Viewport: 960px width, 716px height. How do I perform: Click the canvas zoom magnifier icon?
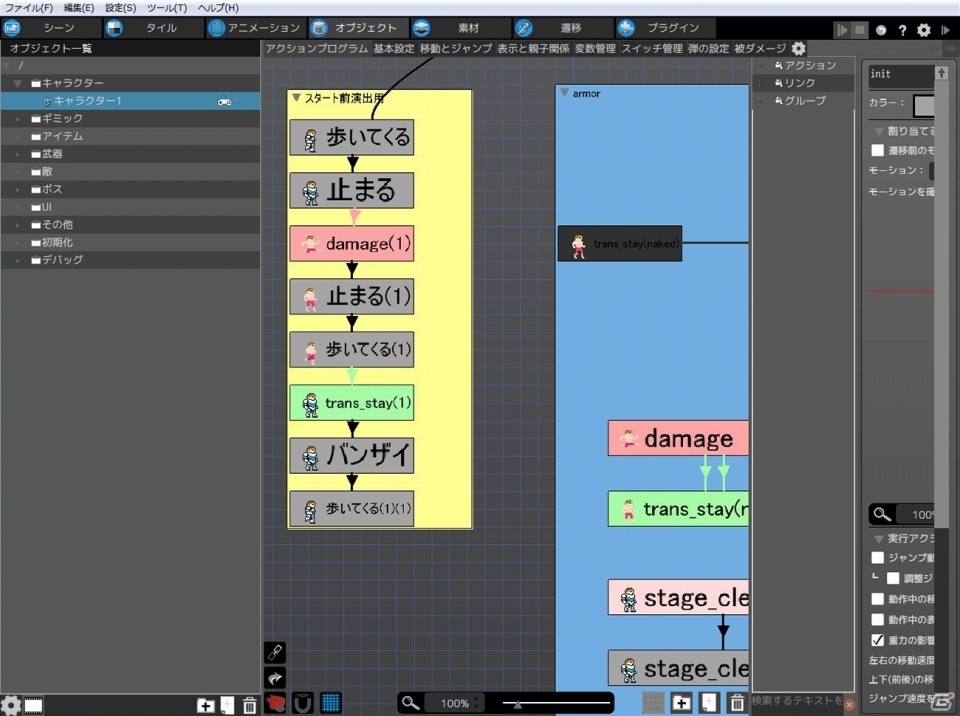(411, 703)
